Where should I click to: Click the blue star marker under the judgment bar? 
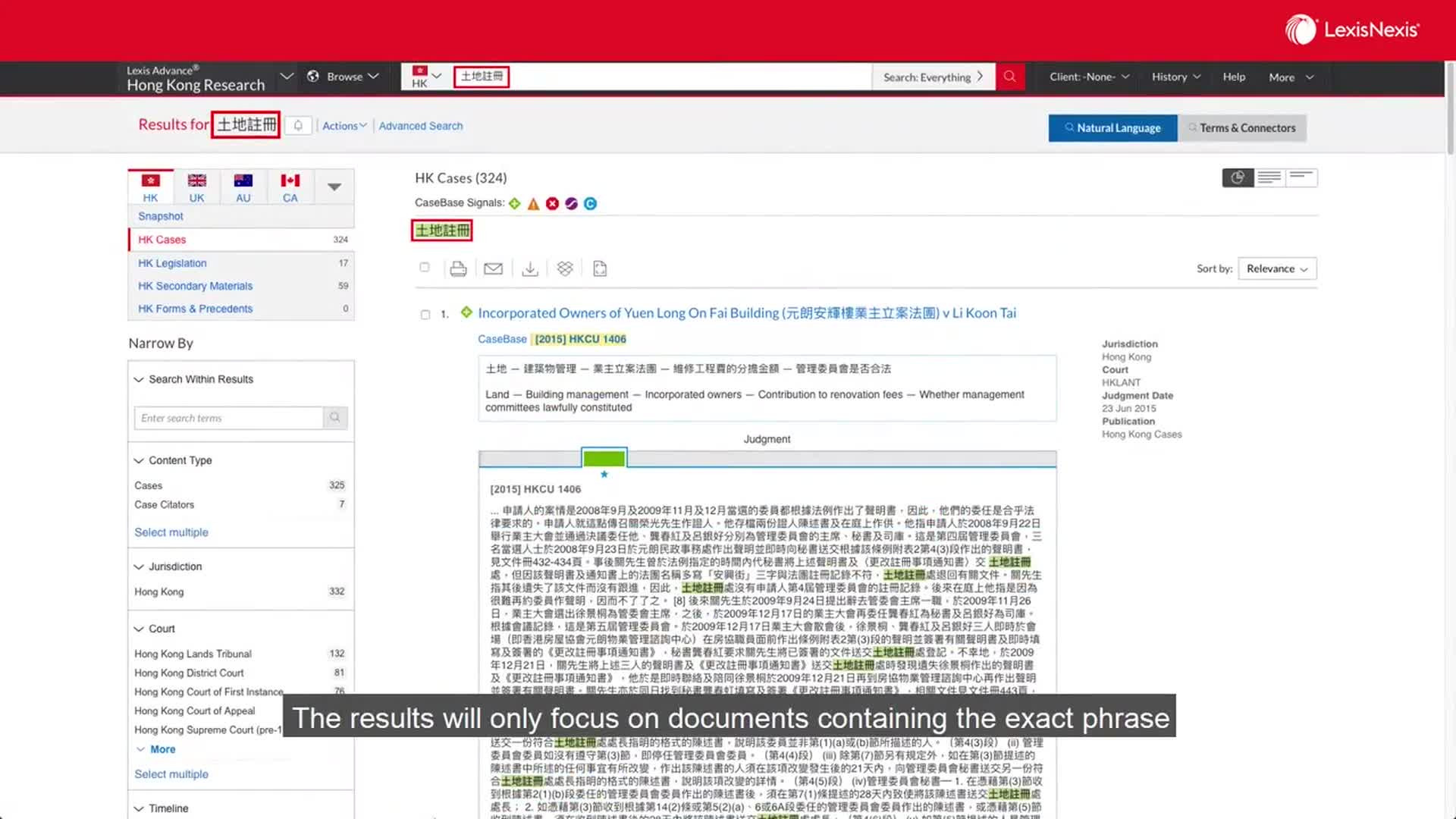[x=604, y=475]
